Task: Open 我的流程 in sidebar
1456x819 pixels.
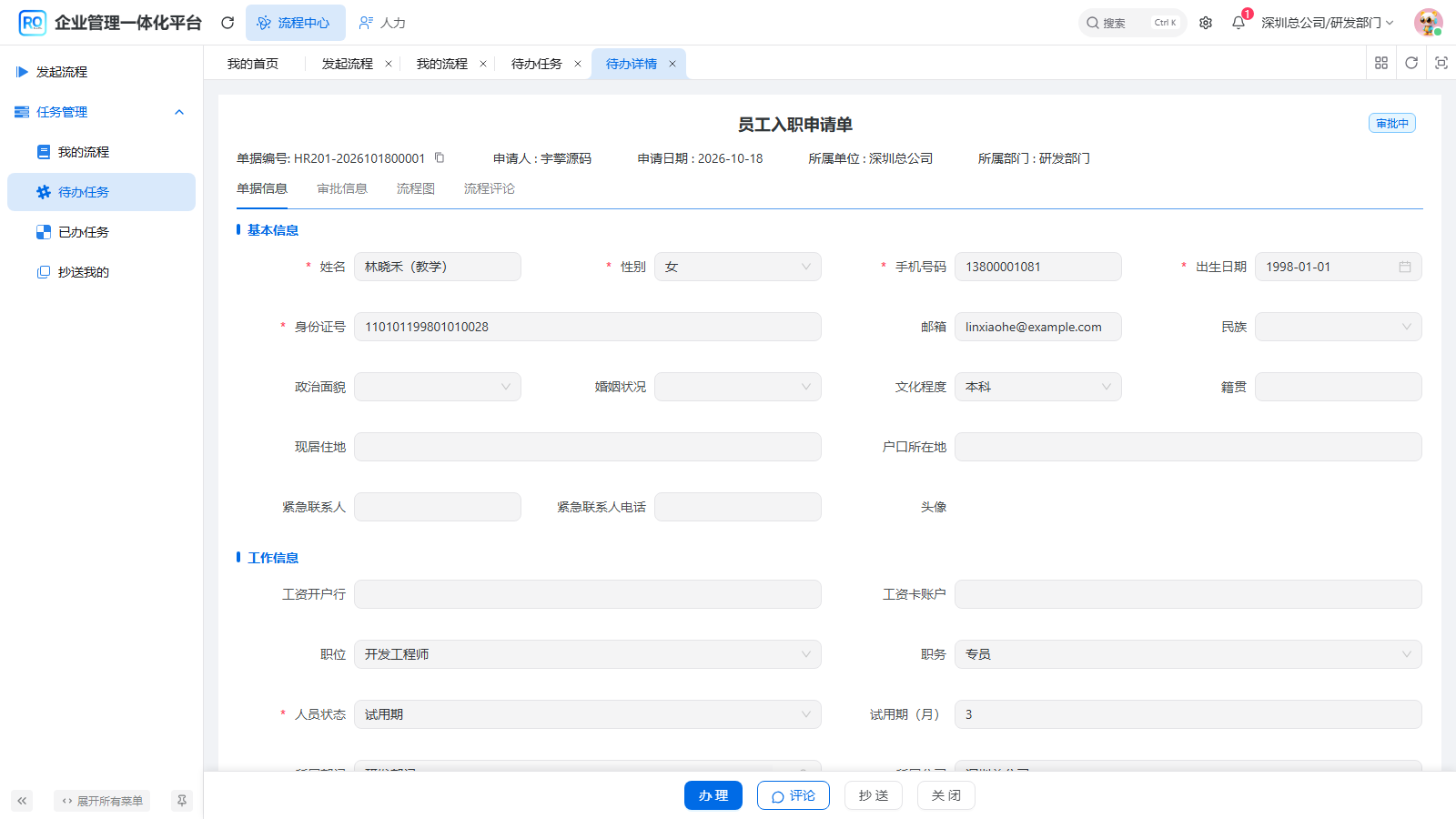Action: 101,152
